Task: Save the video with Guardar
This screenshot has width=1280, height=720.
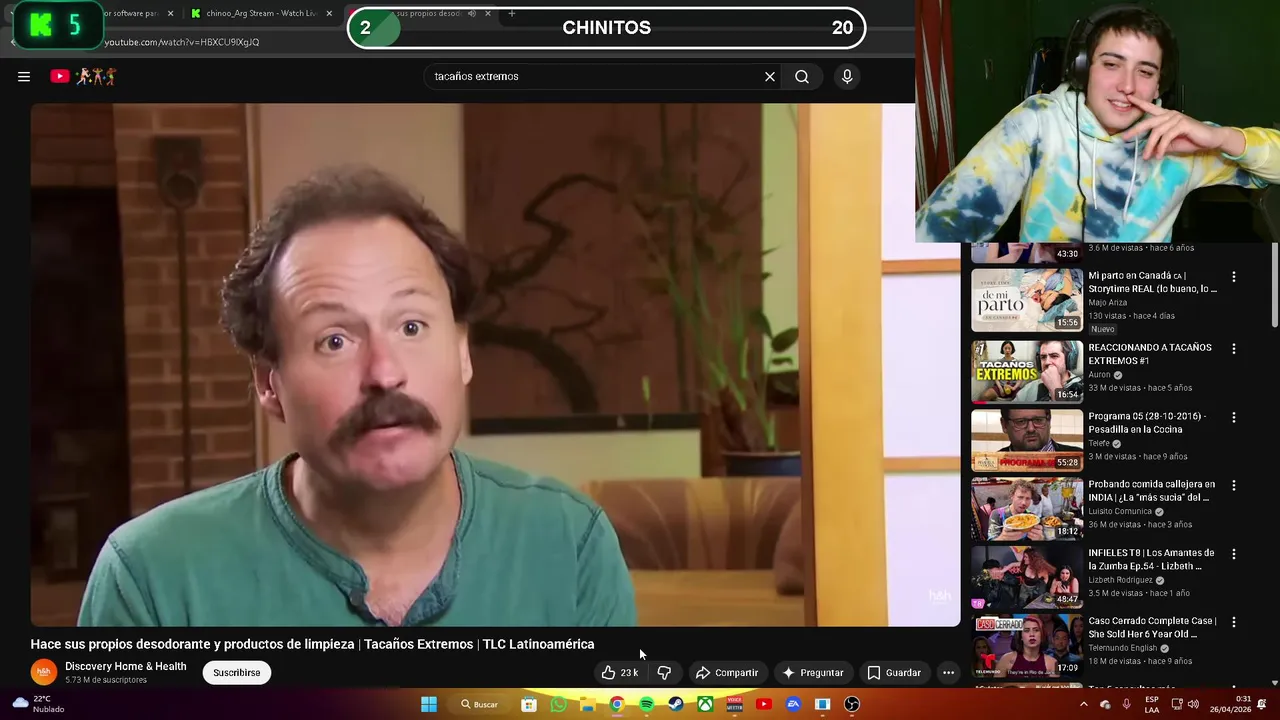Action: pos(893,673)
